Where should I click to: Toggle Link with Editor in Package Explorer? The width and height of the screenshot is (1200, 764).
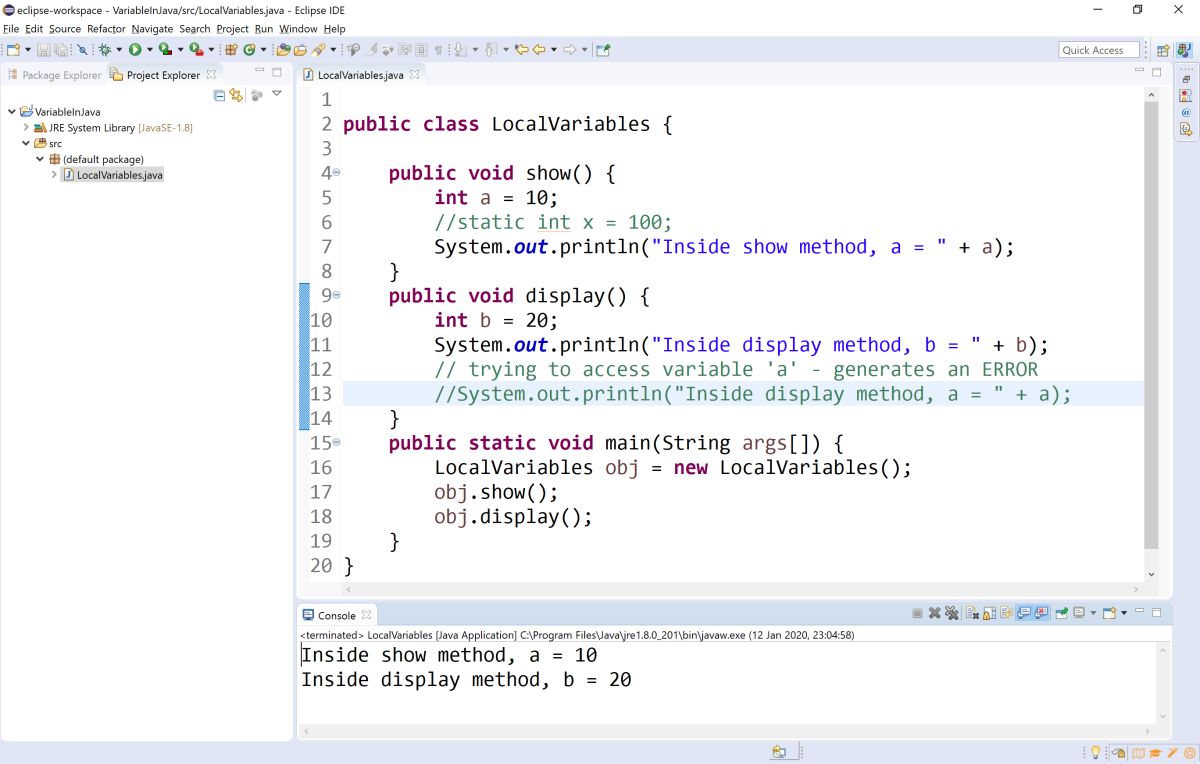[236, 93]
